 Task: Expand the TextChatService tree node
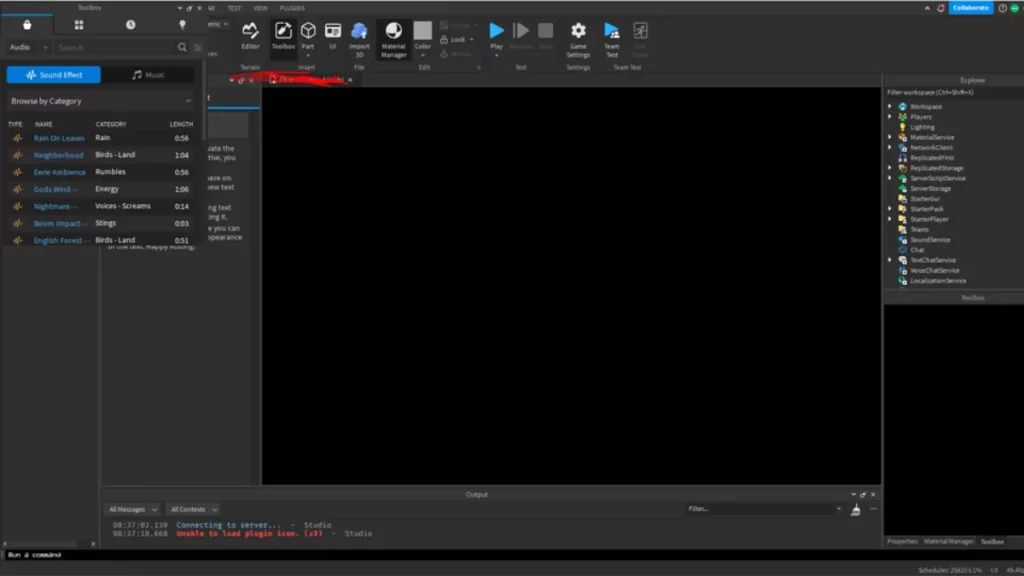pos(889,260)
